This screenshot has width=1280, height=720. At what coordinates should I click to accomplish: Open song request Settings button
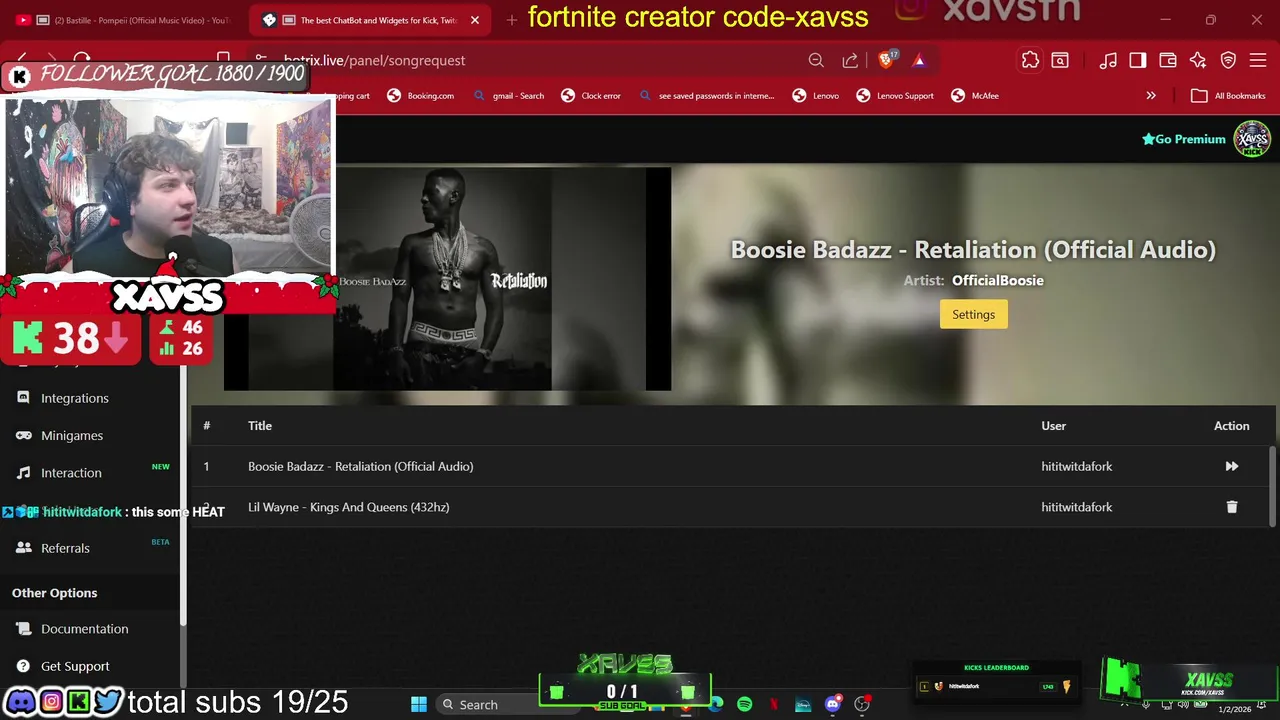(x=973, y=314)
